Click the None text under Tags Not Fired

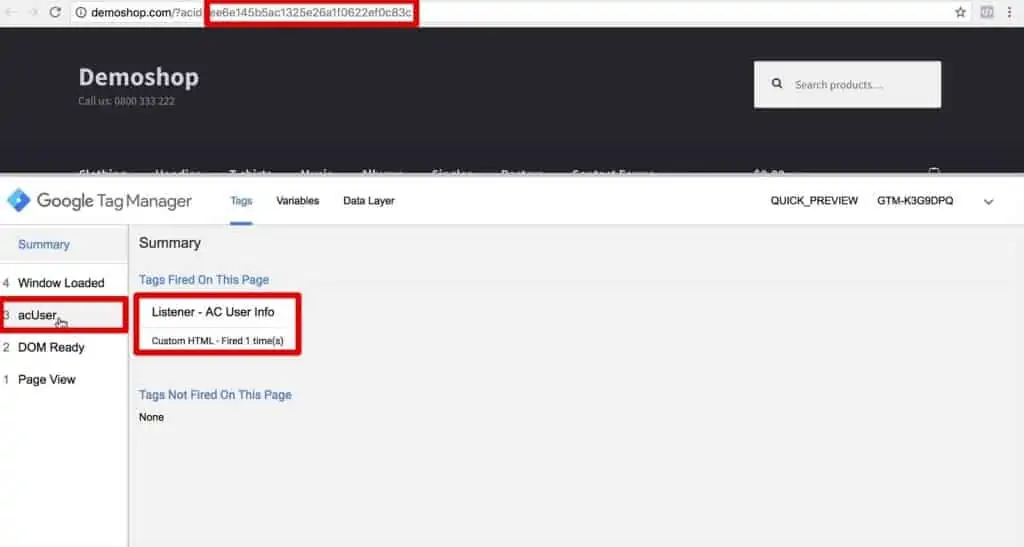tap(152, 417)
